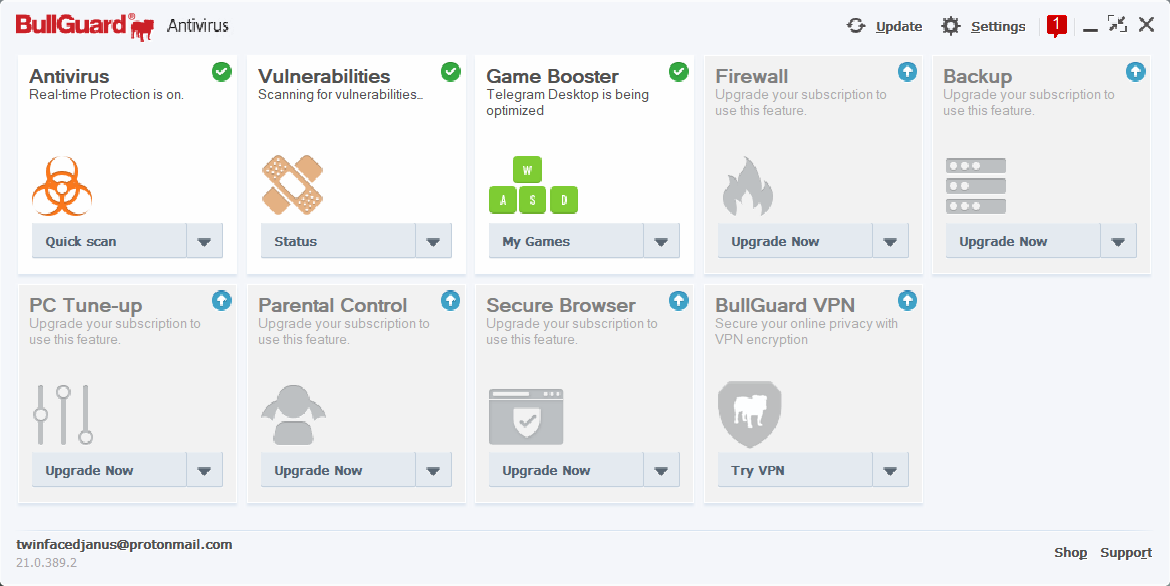This screenshot has height=586, width=1170.
Task: Expand the Quick scan dropdown arrow
Action: pyautogui.click(x=204, y=241)
